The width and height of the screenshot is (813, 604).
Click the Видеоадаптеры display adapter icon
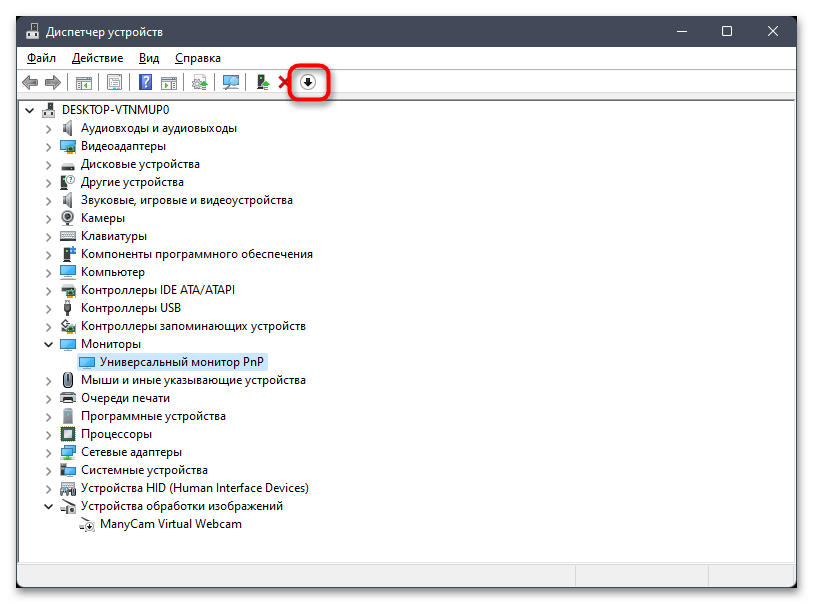click(x=67, y=147)
